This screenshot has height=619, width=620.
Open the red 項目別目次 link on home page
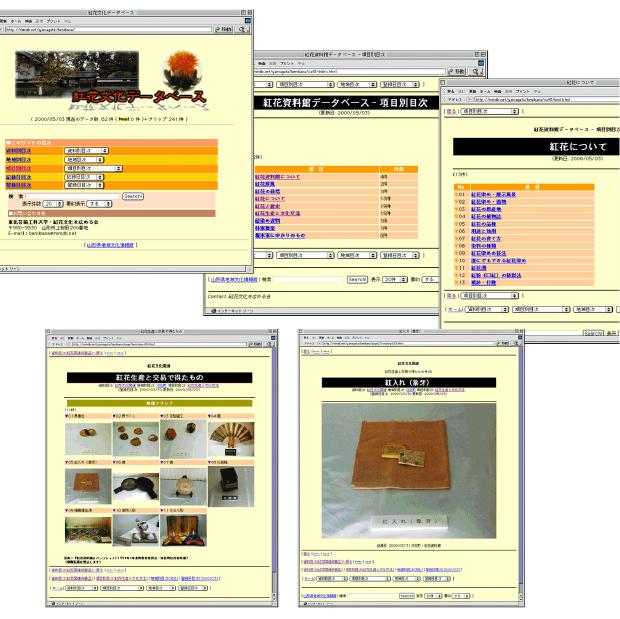pyautogui.click(x=19, y=168)
